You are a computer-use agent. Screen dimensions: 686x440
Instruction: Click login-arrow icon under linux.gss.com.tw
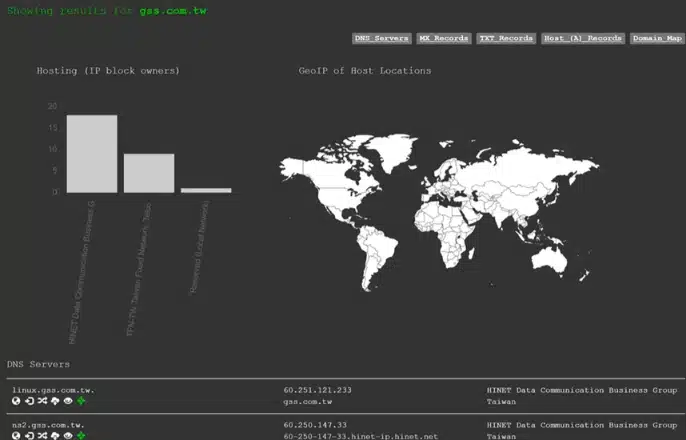click(x=29, y=401)
